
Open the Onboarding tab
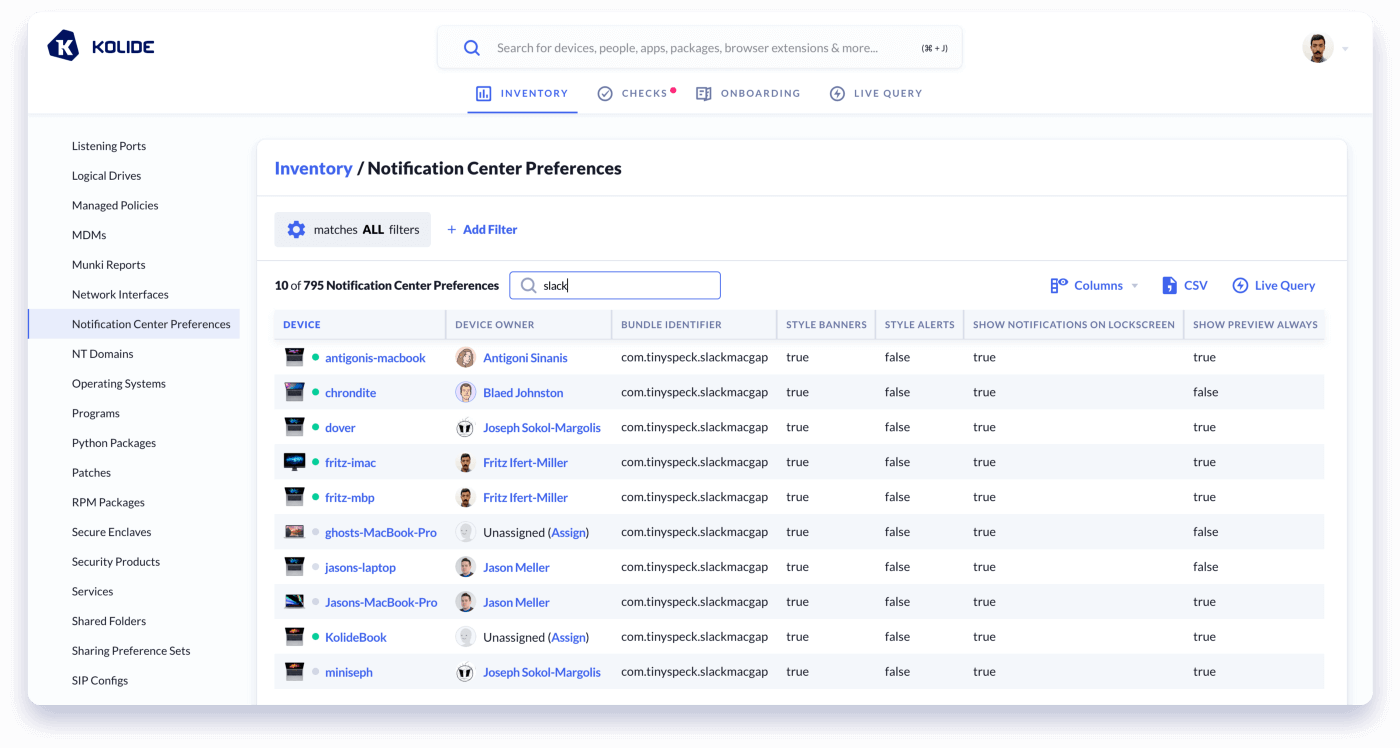tap(748, 94)
